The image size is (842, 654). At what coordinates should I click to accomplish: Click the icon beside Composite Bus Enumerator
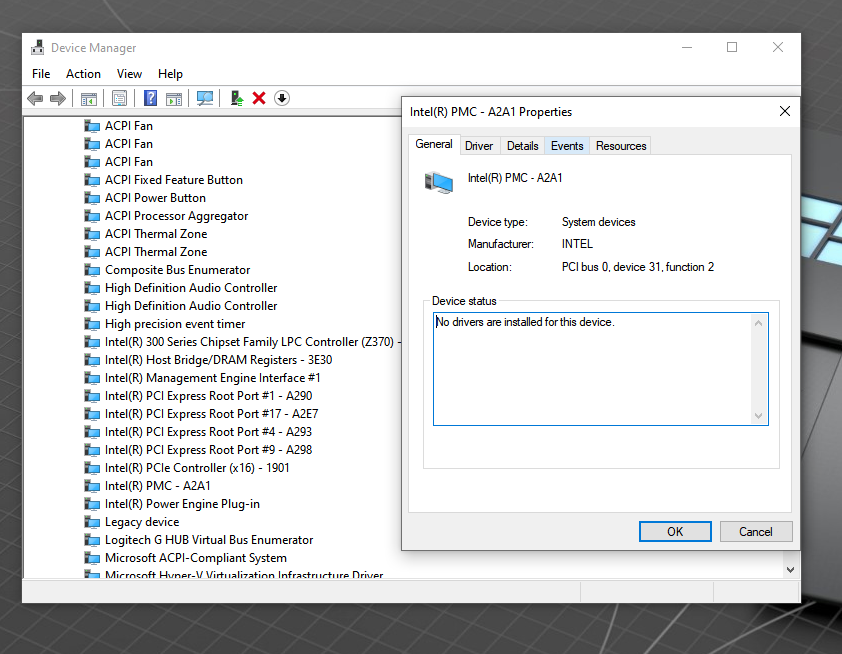pyautogui.click(x=92, y=270)
